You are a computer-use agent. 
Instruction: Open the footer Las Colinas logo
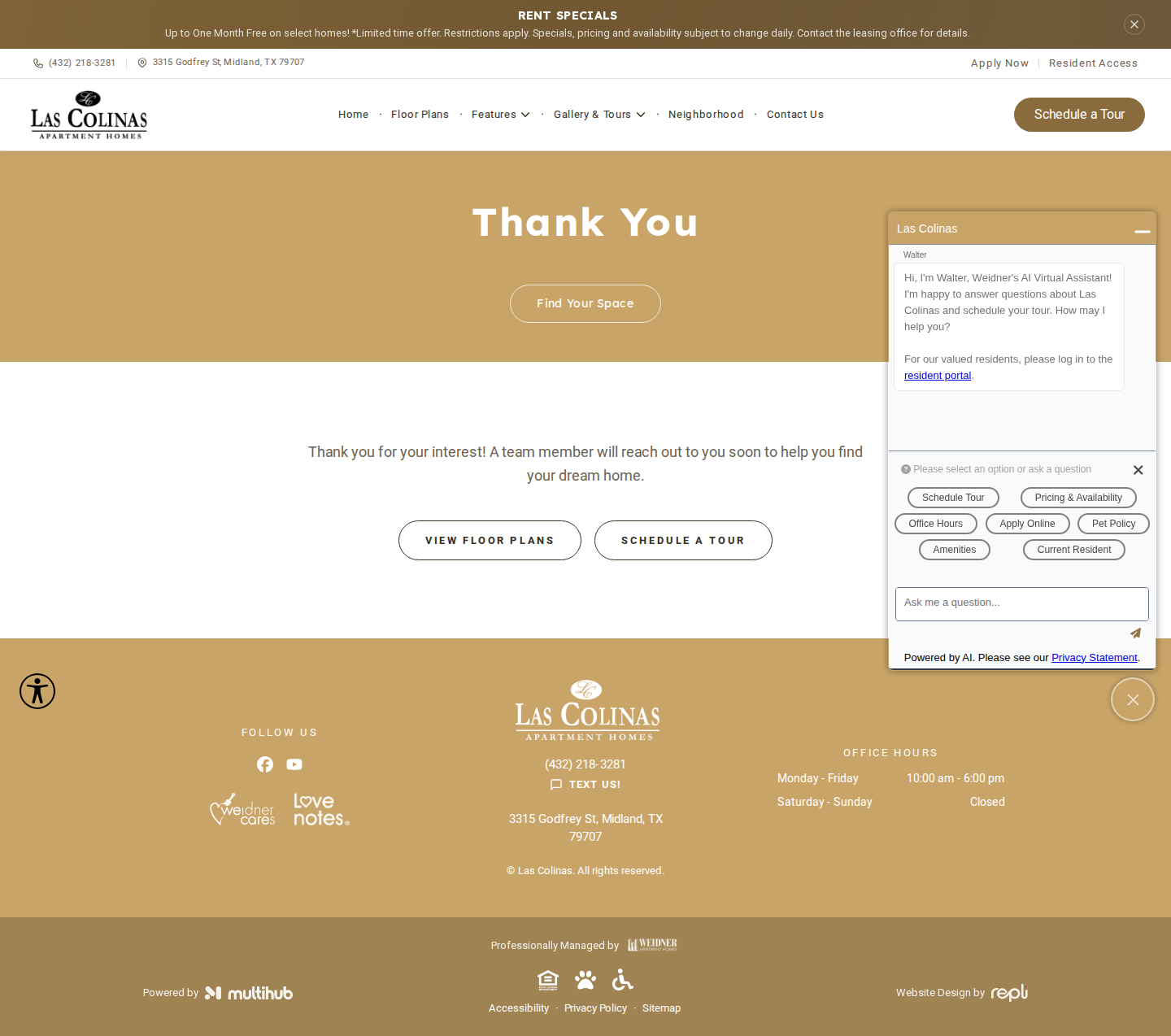tap(587, 710)
